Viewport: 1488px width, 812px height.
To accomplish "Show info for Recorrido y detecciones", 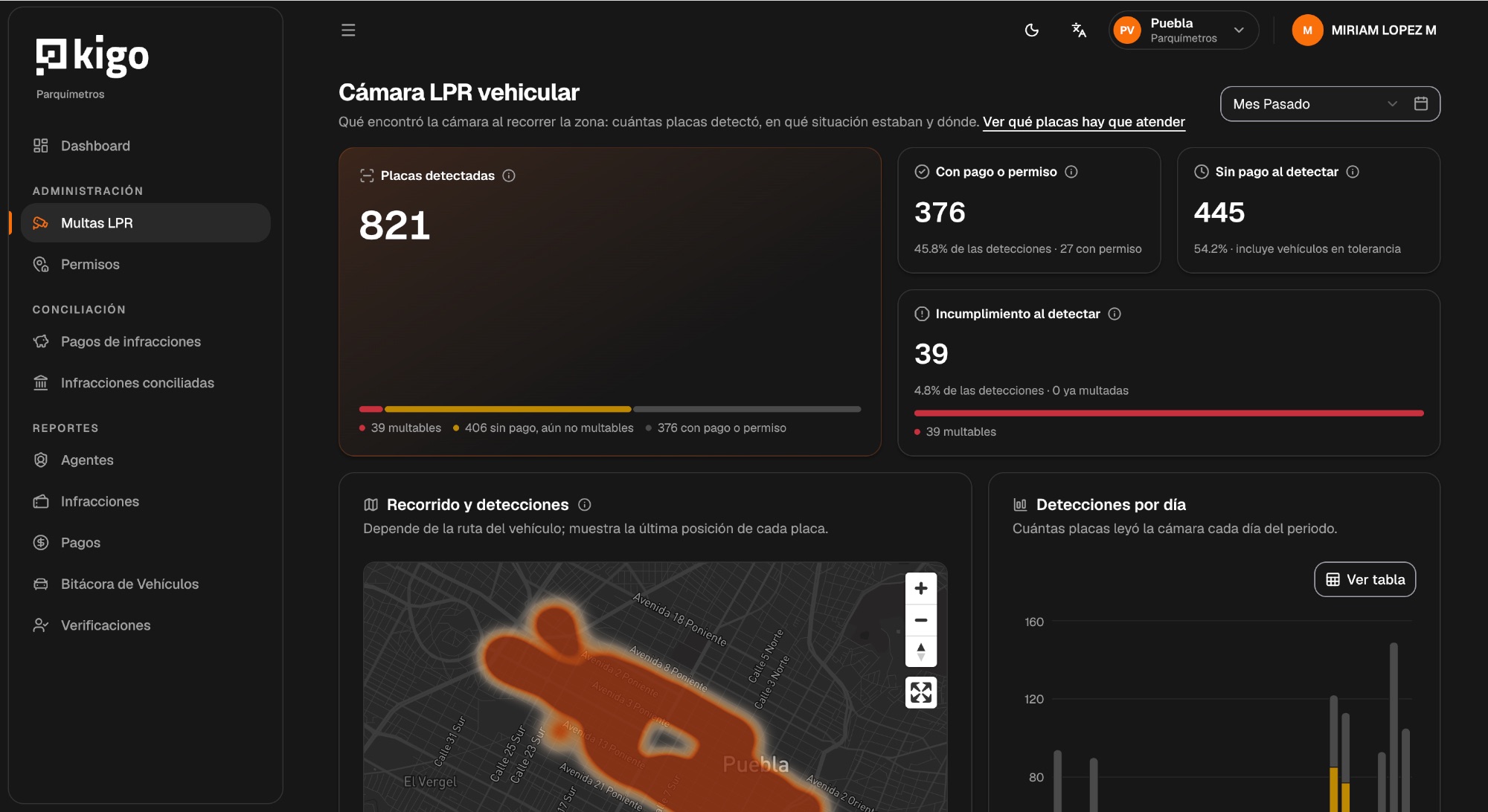I will tap(585, 505).
